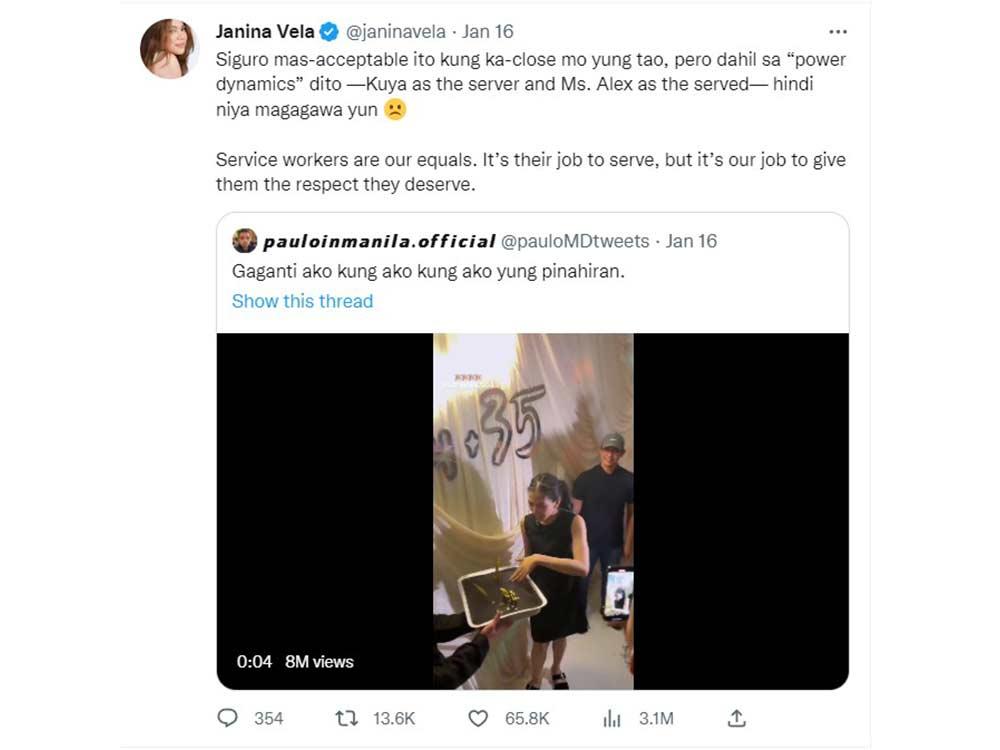This screenshot has width=1000, height=750.
Task: Open tweet analytics via the bar chart icon
Action: 611,718
